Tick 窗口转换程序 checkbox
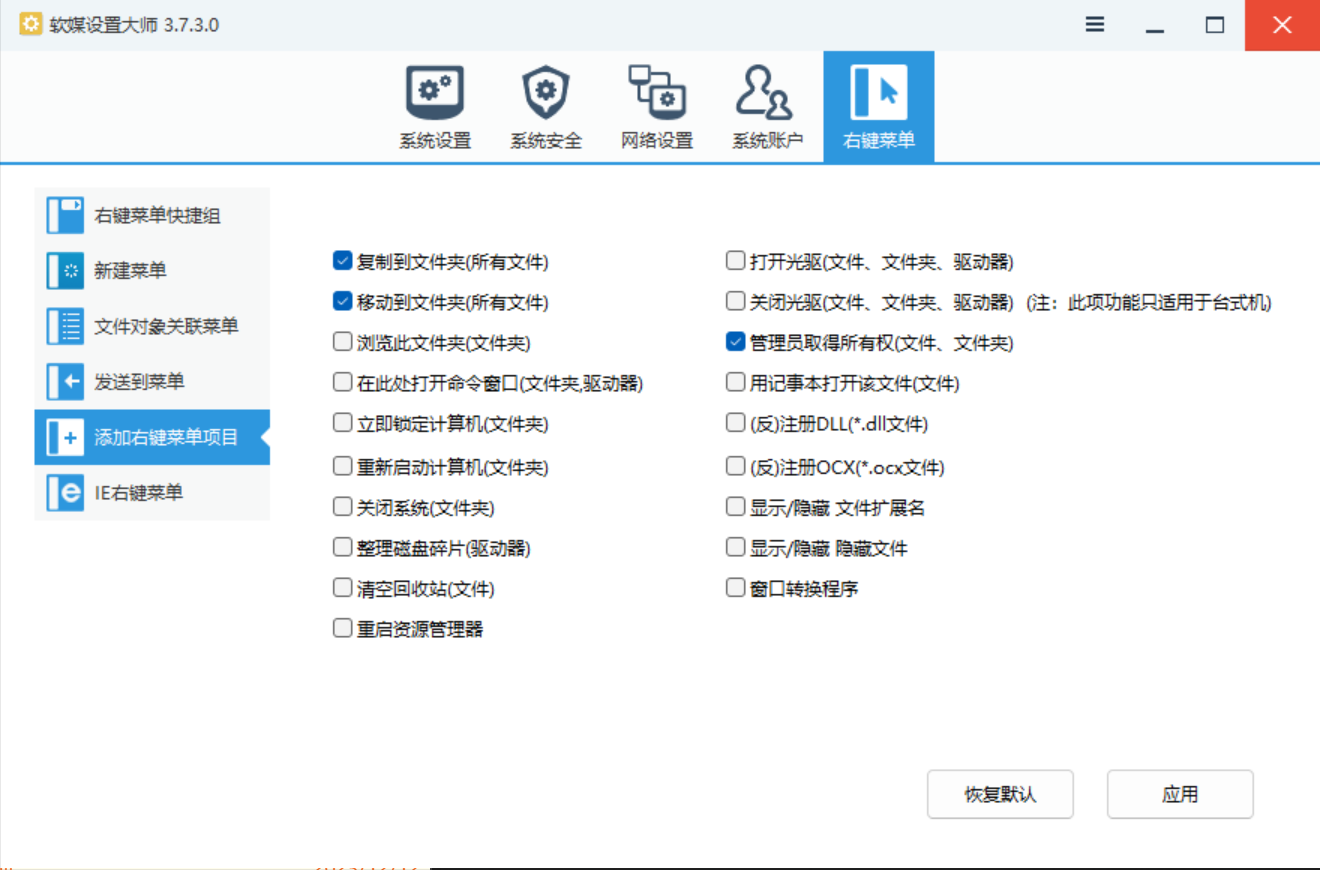 (x=735, y=588)
